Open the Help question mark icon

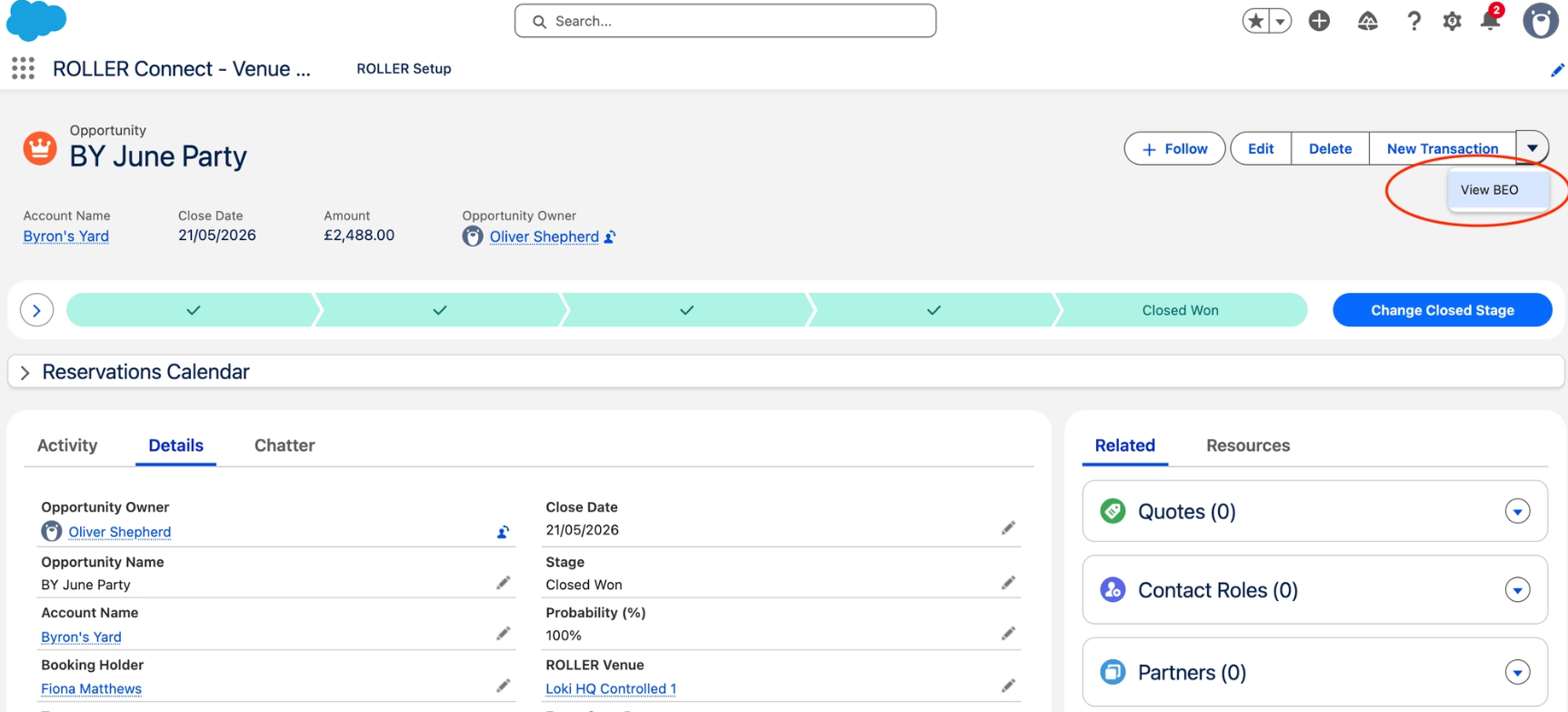pos(1413,21)
